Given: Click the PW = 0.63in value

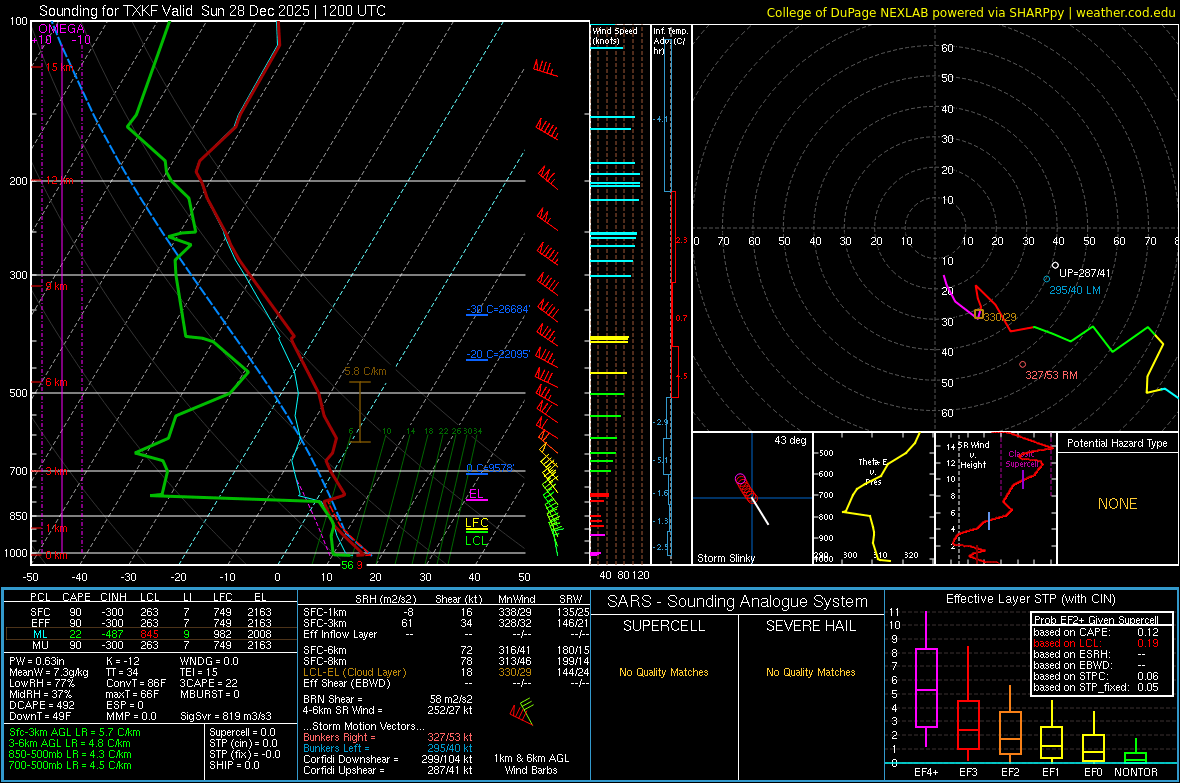Looking at the screenshot, I should pos(37,661).
